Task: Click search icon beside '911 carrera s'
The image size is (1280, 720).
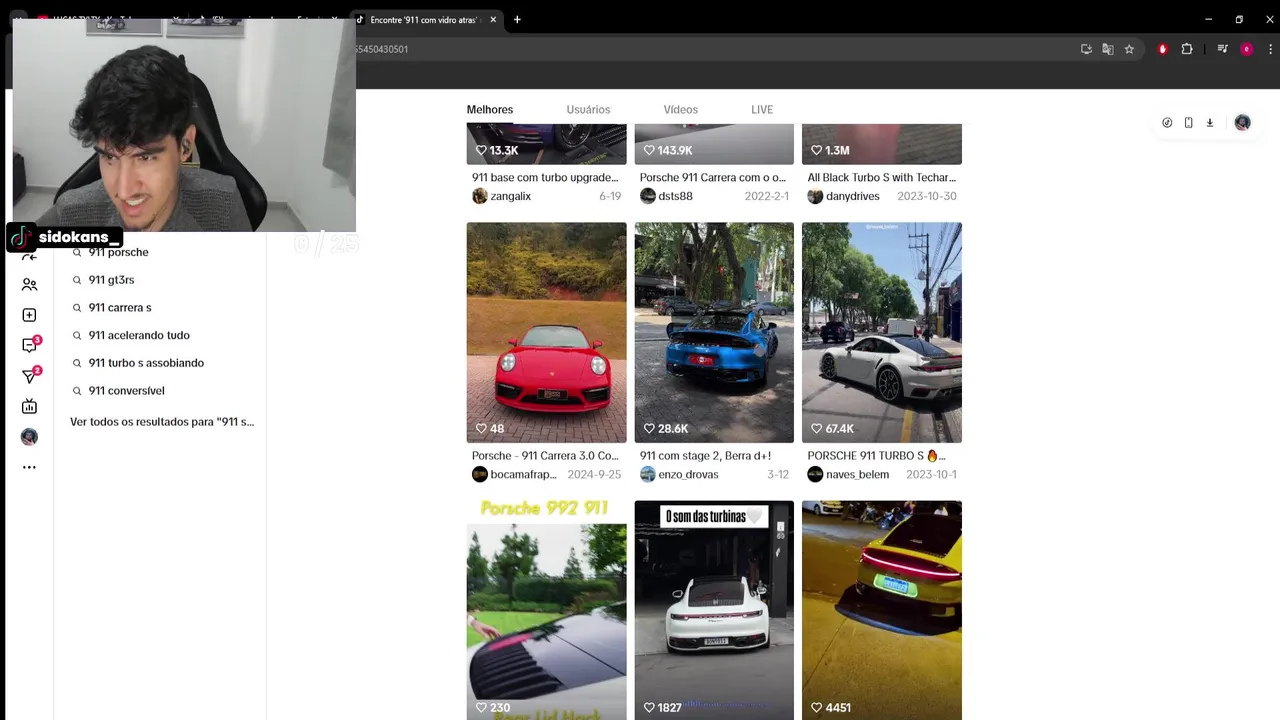Action: point(77,308)
